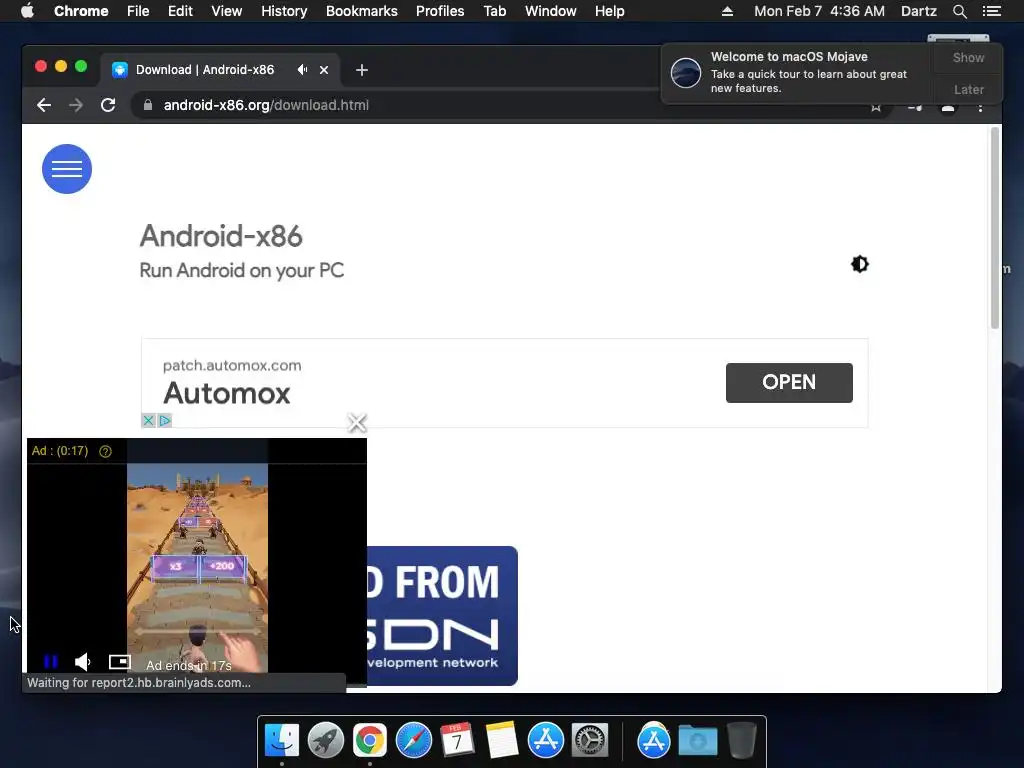Image resolution: width=1024 pixels, height=768 pixels.
Task: Click Show on macOS Mojave notification
Action: tap(968, 57)
